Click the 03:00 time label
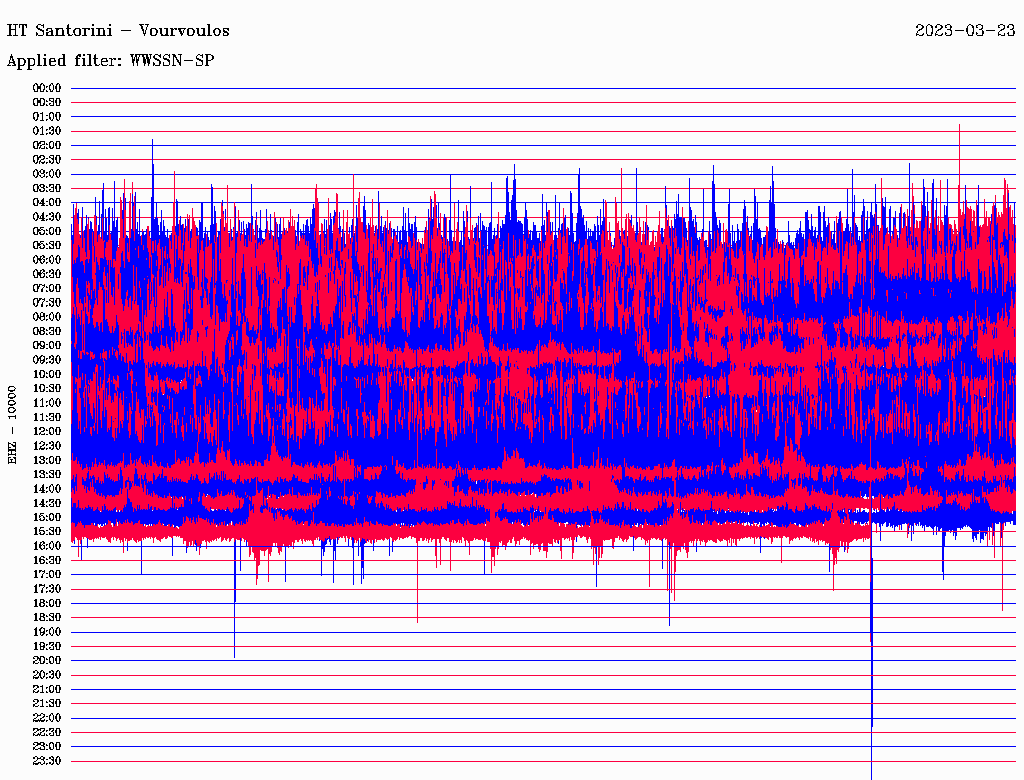 (x=47, y=174)
